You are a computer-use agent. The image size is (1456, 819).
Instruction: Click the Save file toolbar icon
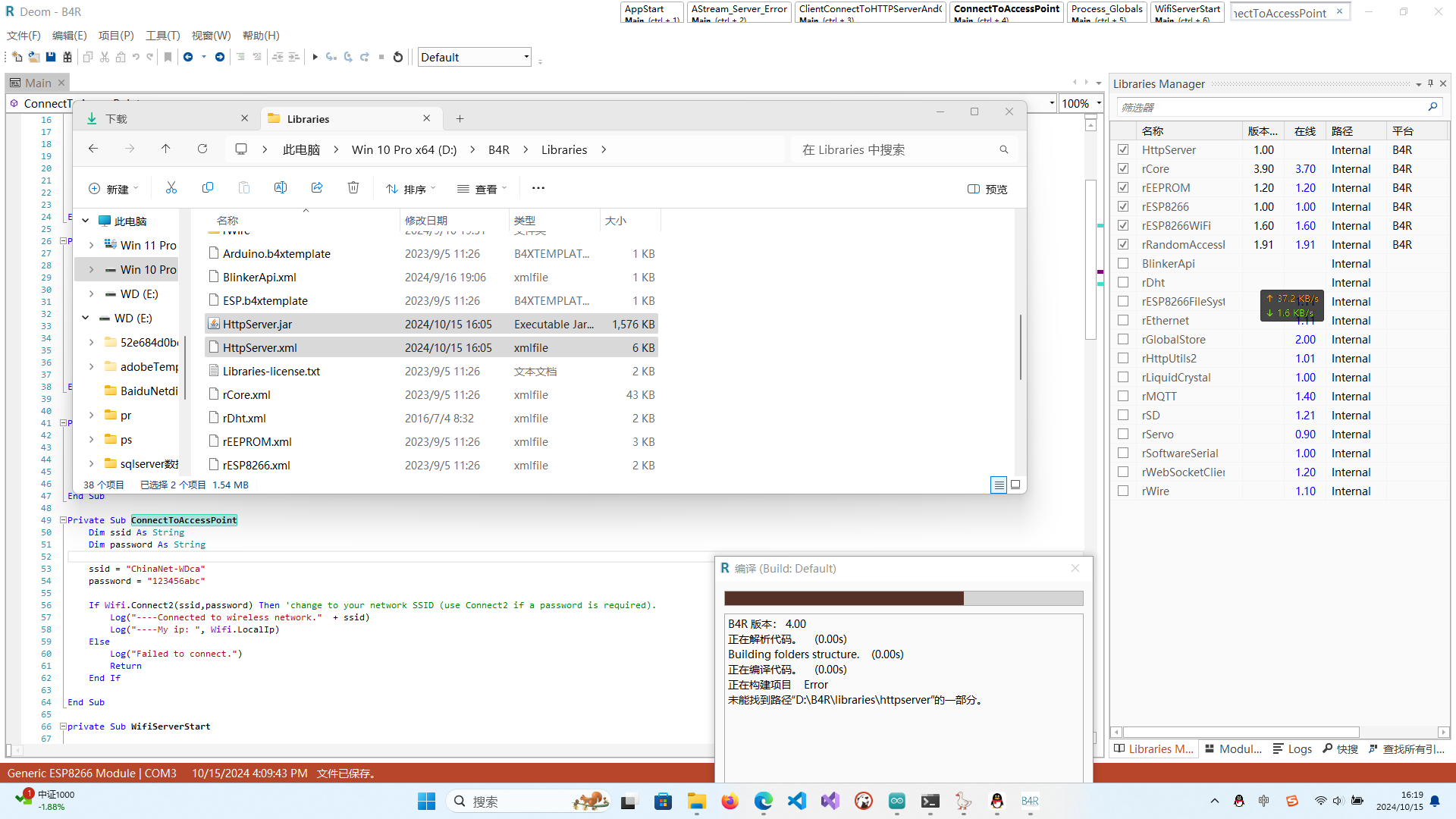coord(51,57)
